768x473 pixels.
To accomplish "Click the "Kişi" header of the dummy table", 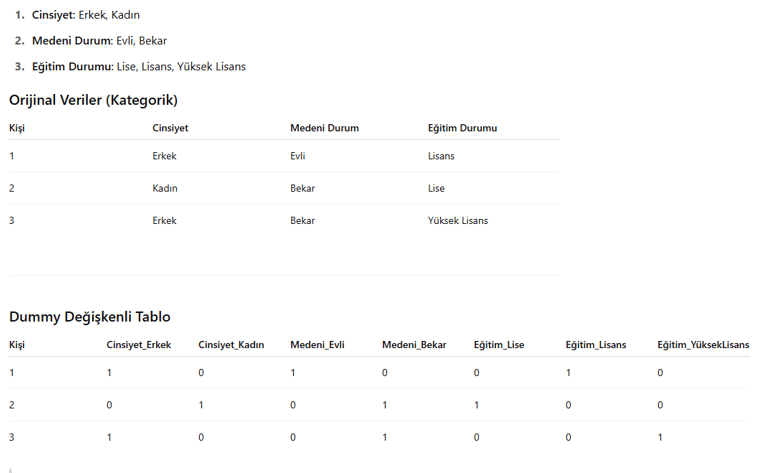I will 17,345.
